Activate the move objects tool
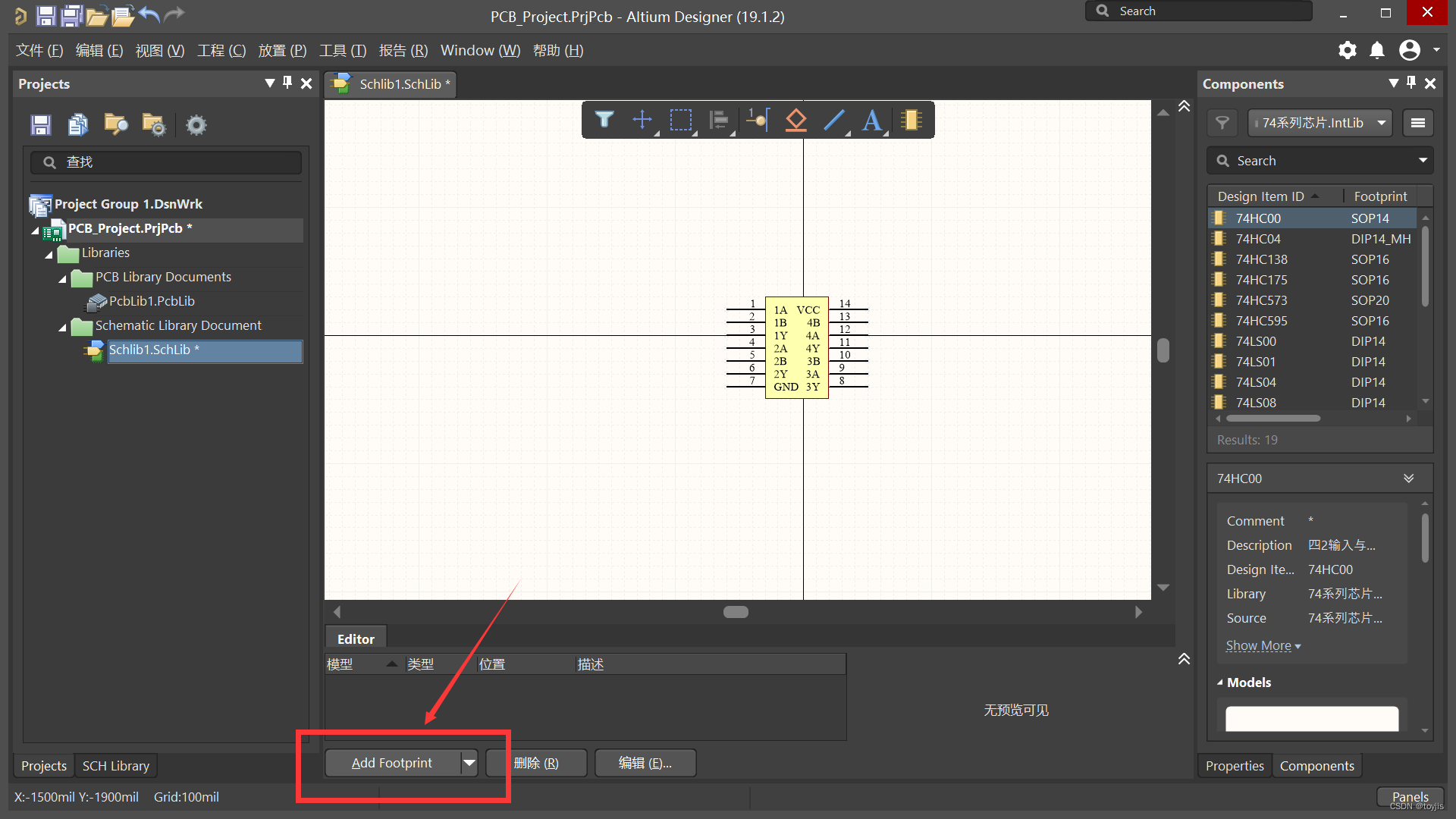Viewport: 1456px width, 819px height. coord(642,119)
